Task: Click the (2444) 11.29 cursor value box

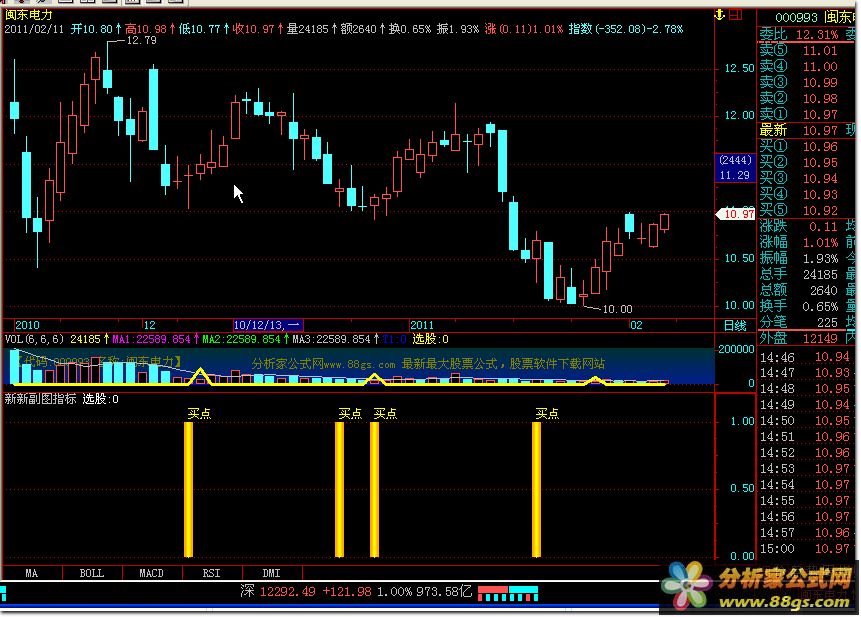Action: 735,167
